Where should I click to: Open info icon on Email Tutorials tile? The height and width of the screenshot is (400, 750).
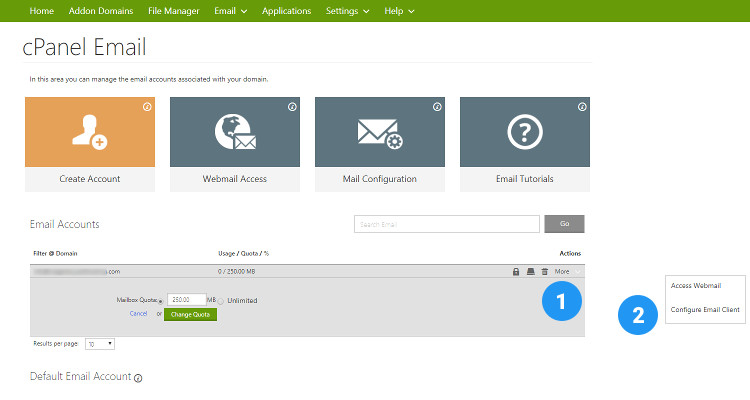point(582,107)
